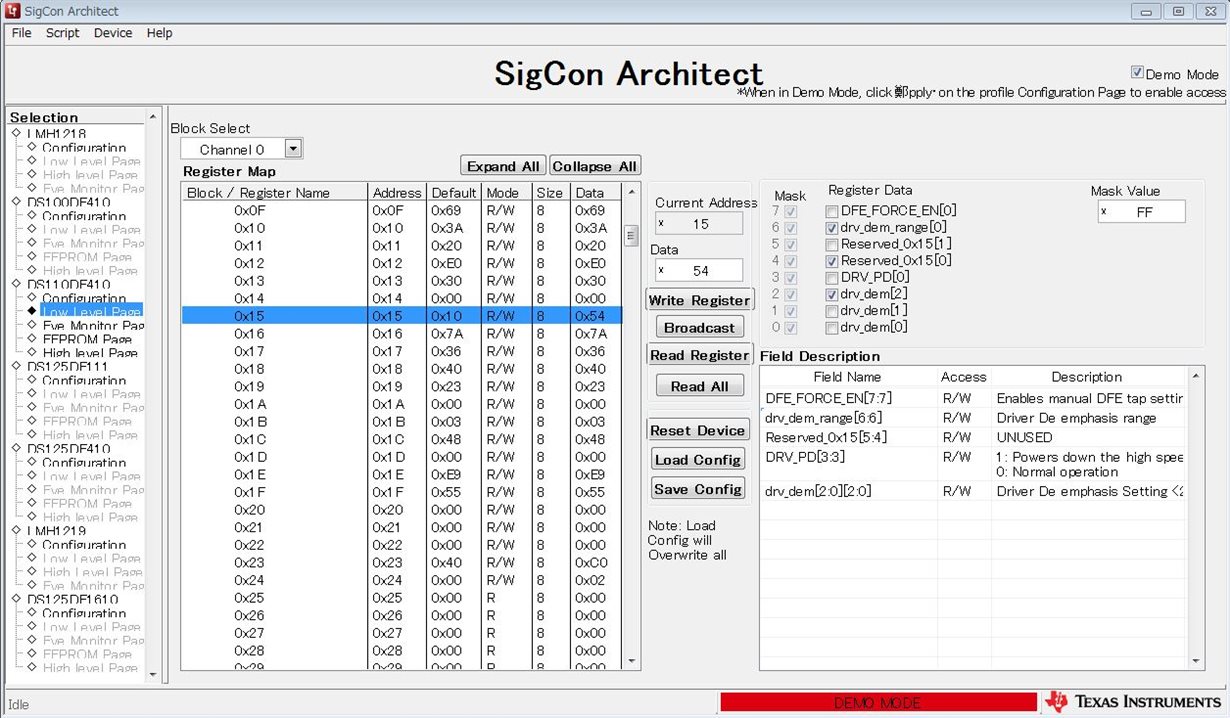
Task: Select register row 0x16 in Register Map
Action: pos(402,333)
